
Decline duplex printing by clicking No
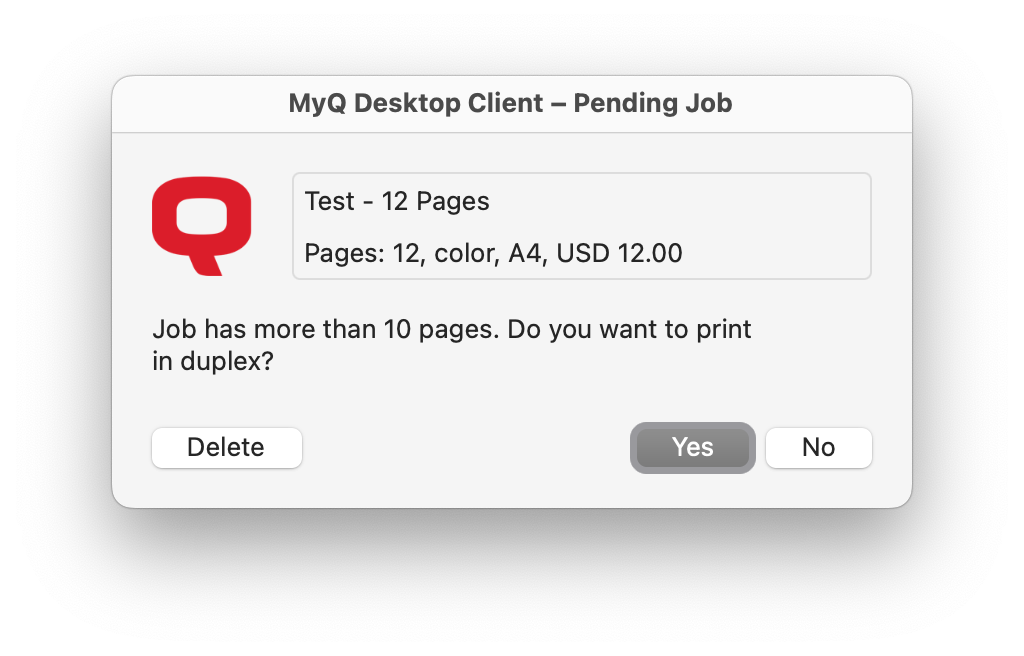coord(818,447)
